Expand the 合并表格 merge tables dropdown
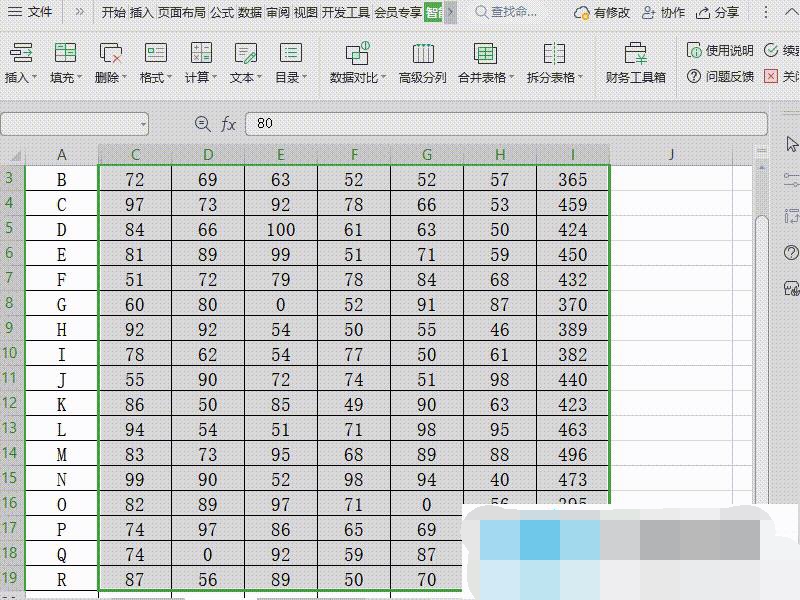This screenshot has height=600, width=800. click(485, 77)
